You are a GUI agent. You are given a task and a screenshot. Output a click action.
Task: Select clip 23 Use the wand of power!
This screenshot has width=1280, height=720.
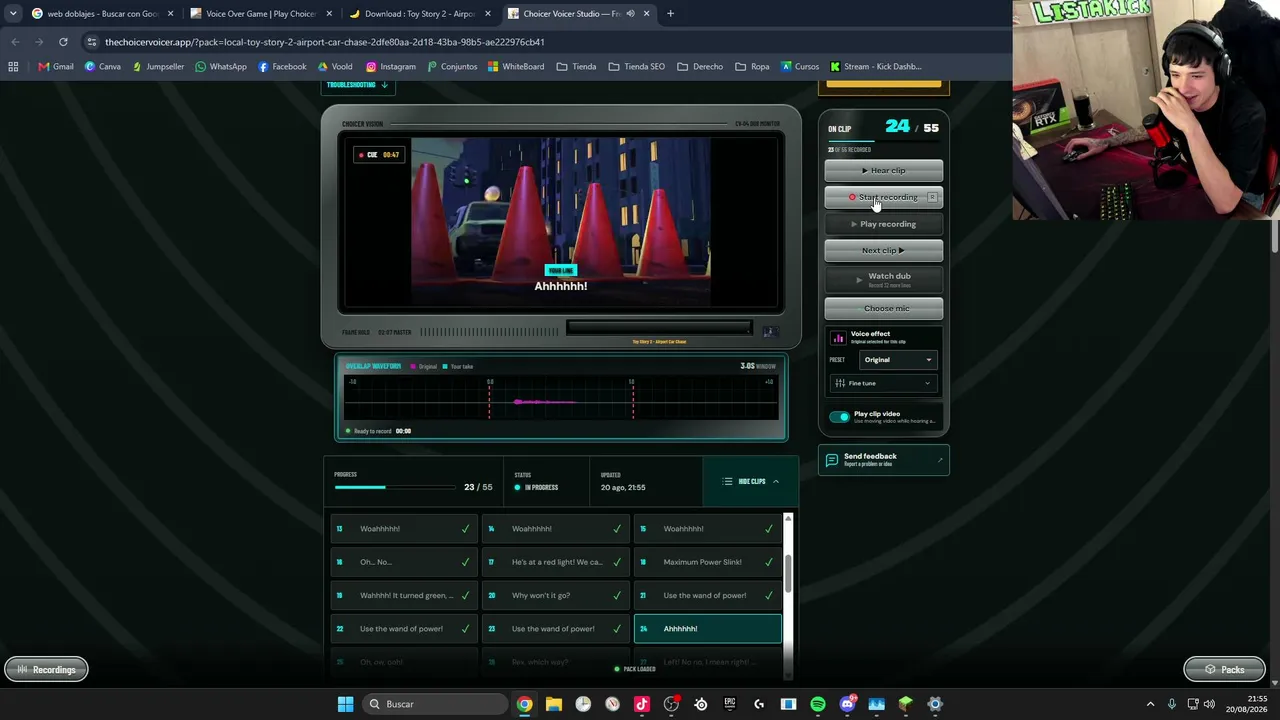point(556,629)
